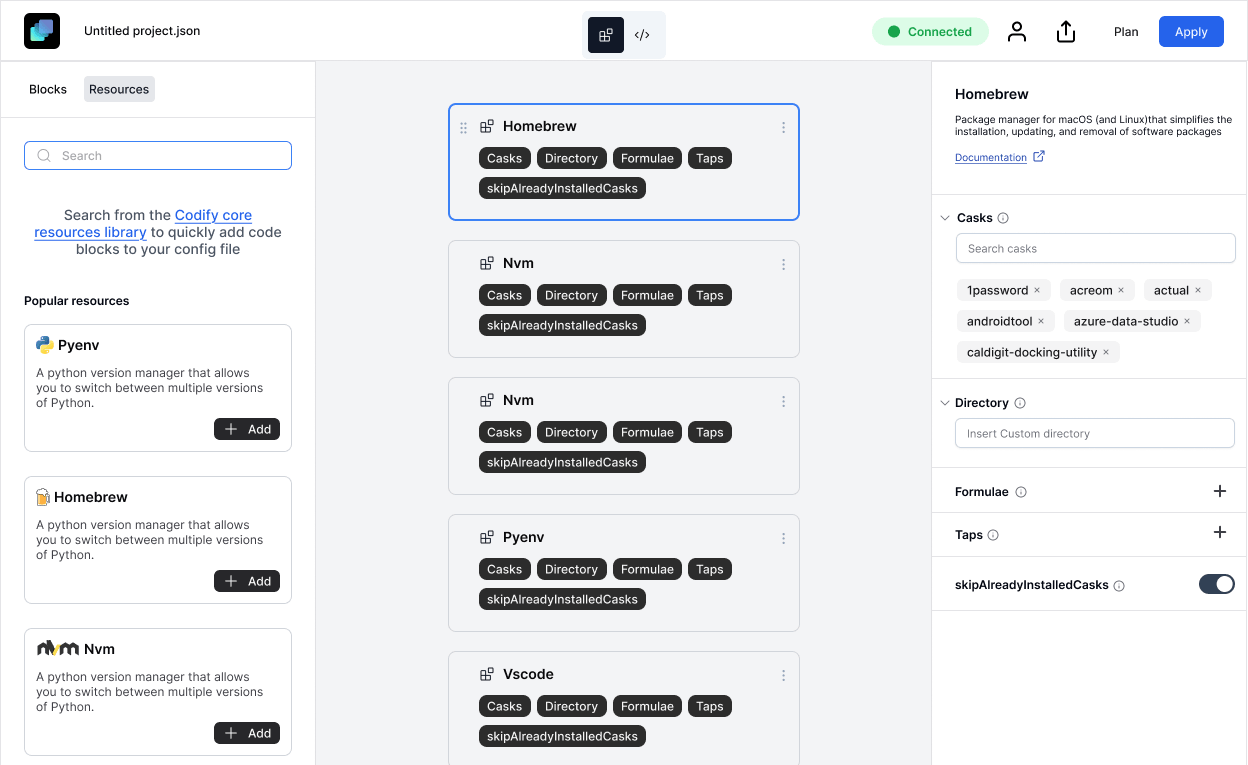This screenshot has height=765, width=1248.
Task: Click the skipAlreadyInstalledCasks tag in Pyenv block
Action: 562,599
